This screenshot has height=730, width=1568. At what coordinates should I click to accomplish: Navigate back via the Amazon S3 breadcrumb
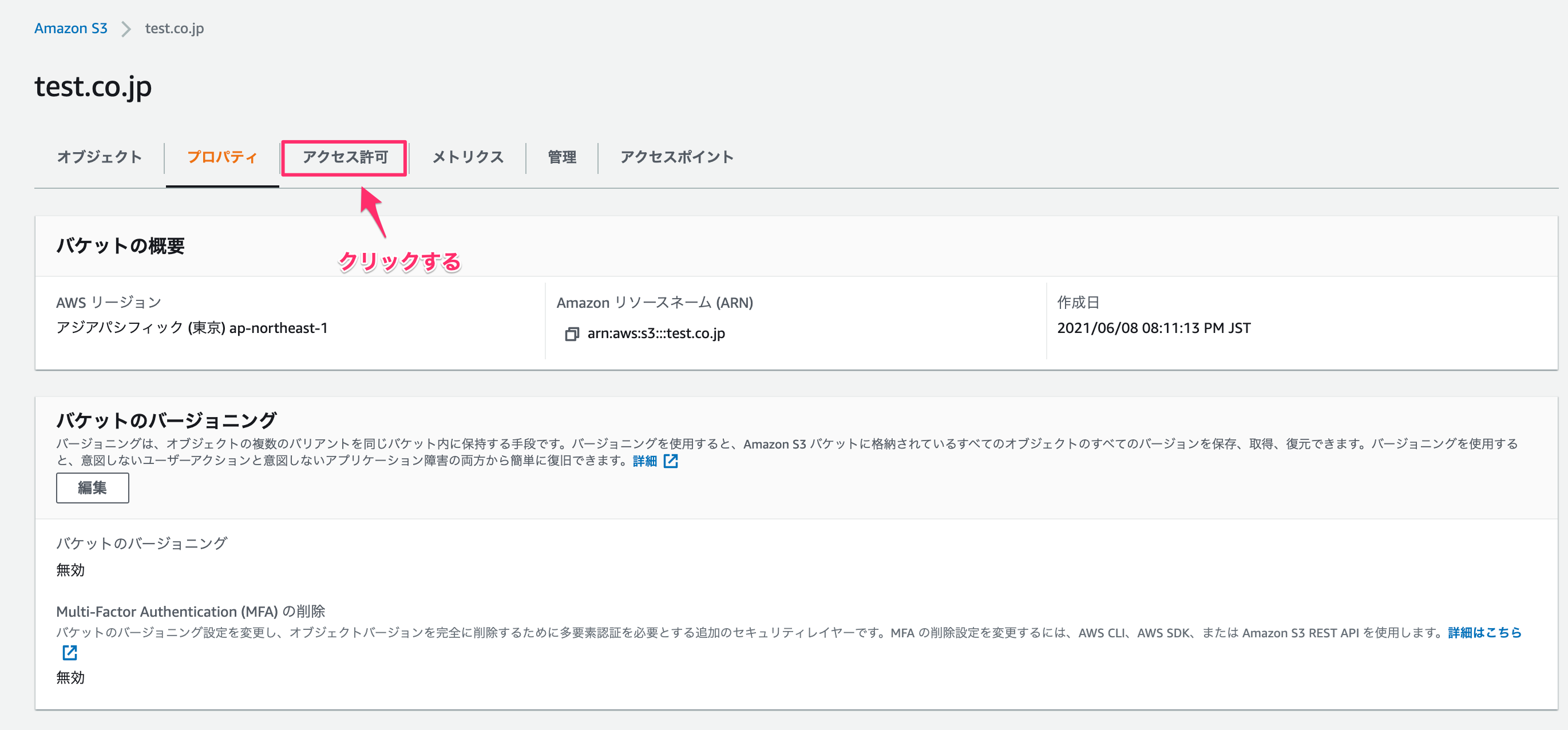[70, 27]
